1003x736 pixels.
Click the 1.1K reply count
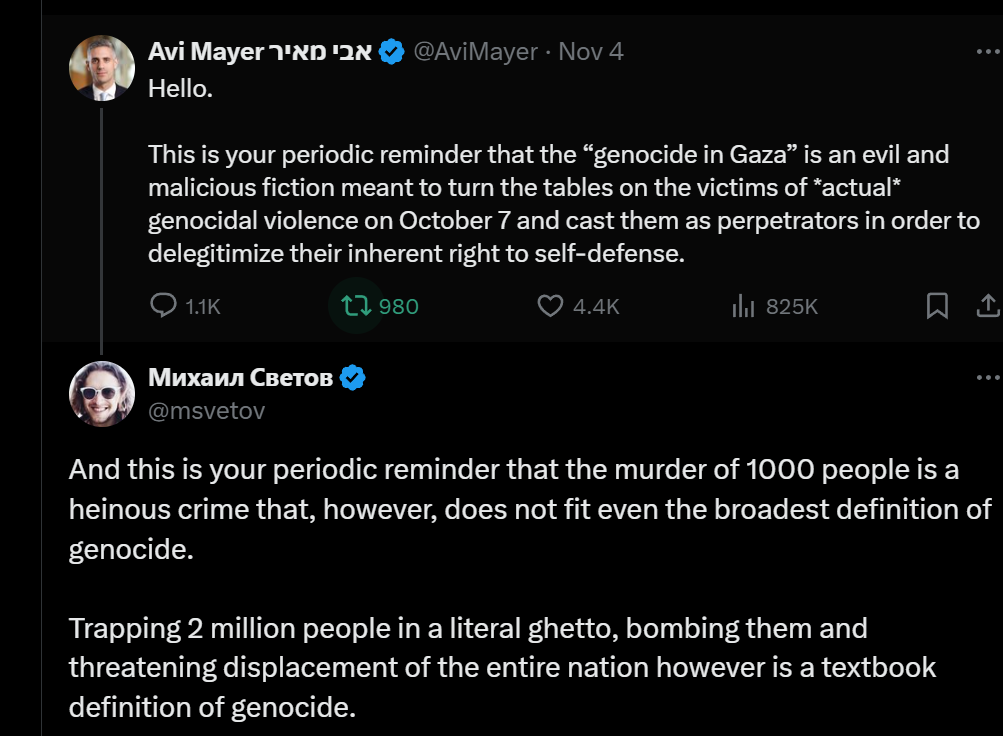202,306
